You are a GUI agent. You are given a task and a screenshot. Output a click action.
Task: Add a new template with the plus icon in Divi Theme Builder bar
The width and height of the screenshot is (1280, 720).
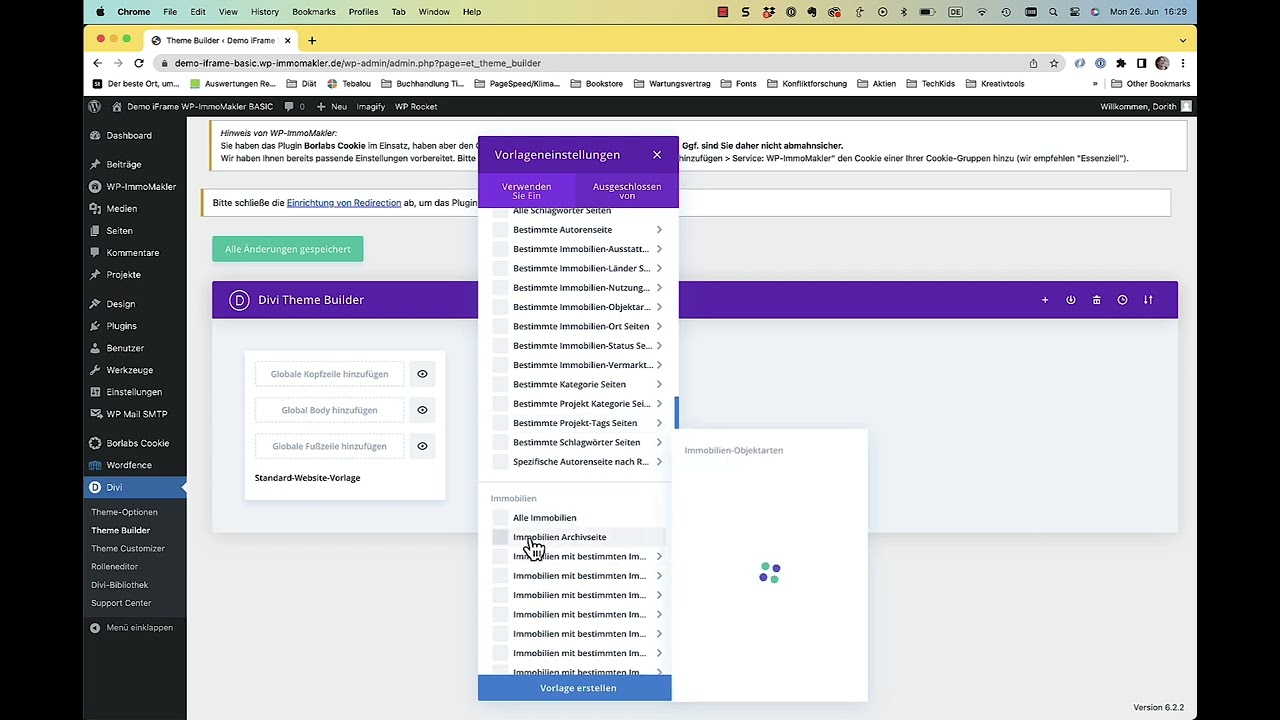pyautogui.click(x=1045, y=300)
